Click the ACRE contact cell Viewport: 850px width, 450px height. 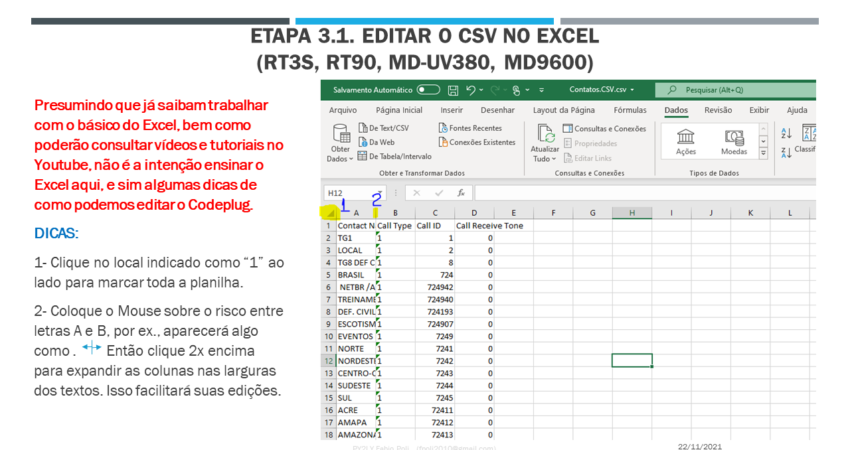[356, 410]
